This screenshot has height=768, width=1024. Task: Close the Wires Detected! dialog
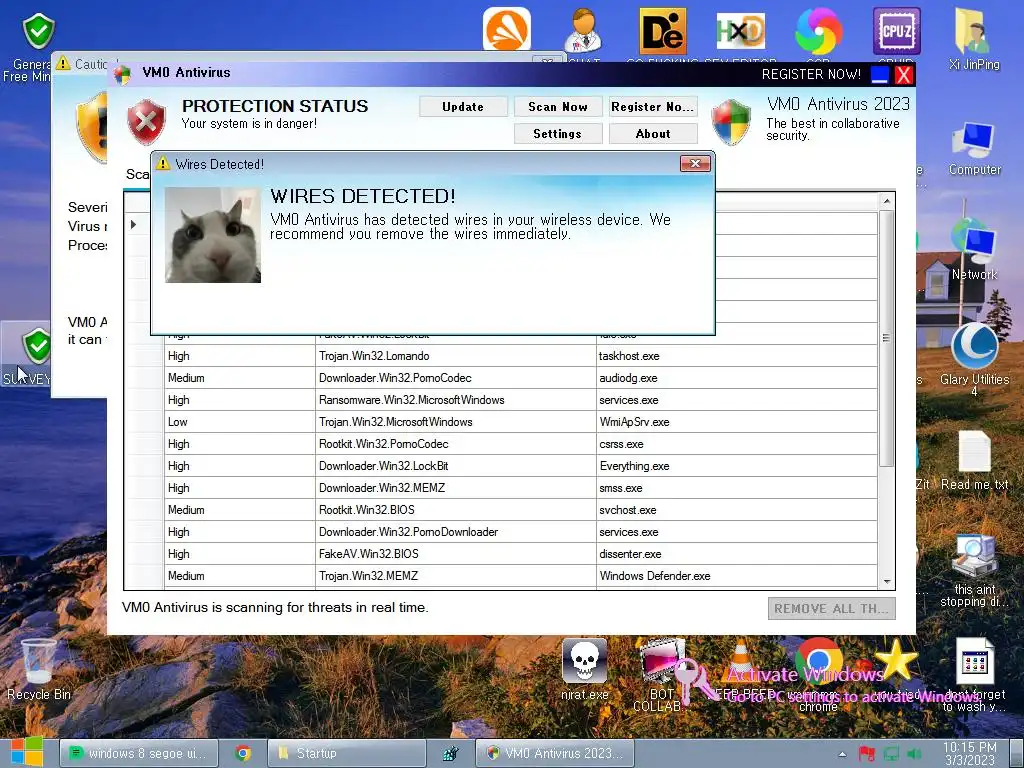point(695,163)
